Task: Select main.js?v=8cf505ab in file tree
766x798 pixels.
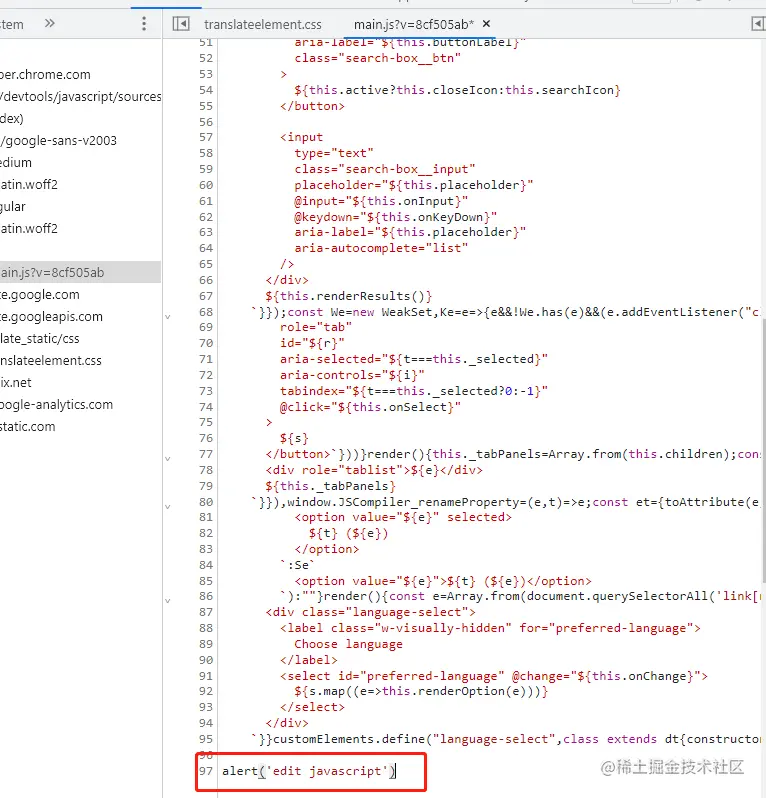Action: coord(80,272)
